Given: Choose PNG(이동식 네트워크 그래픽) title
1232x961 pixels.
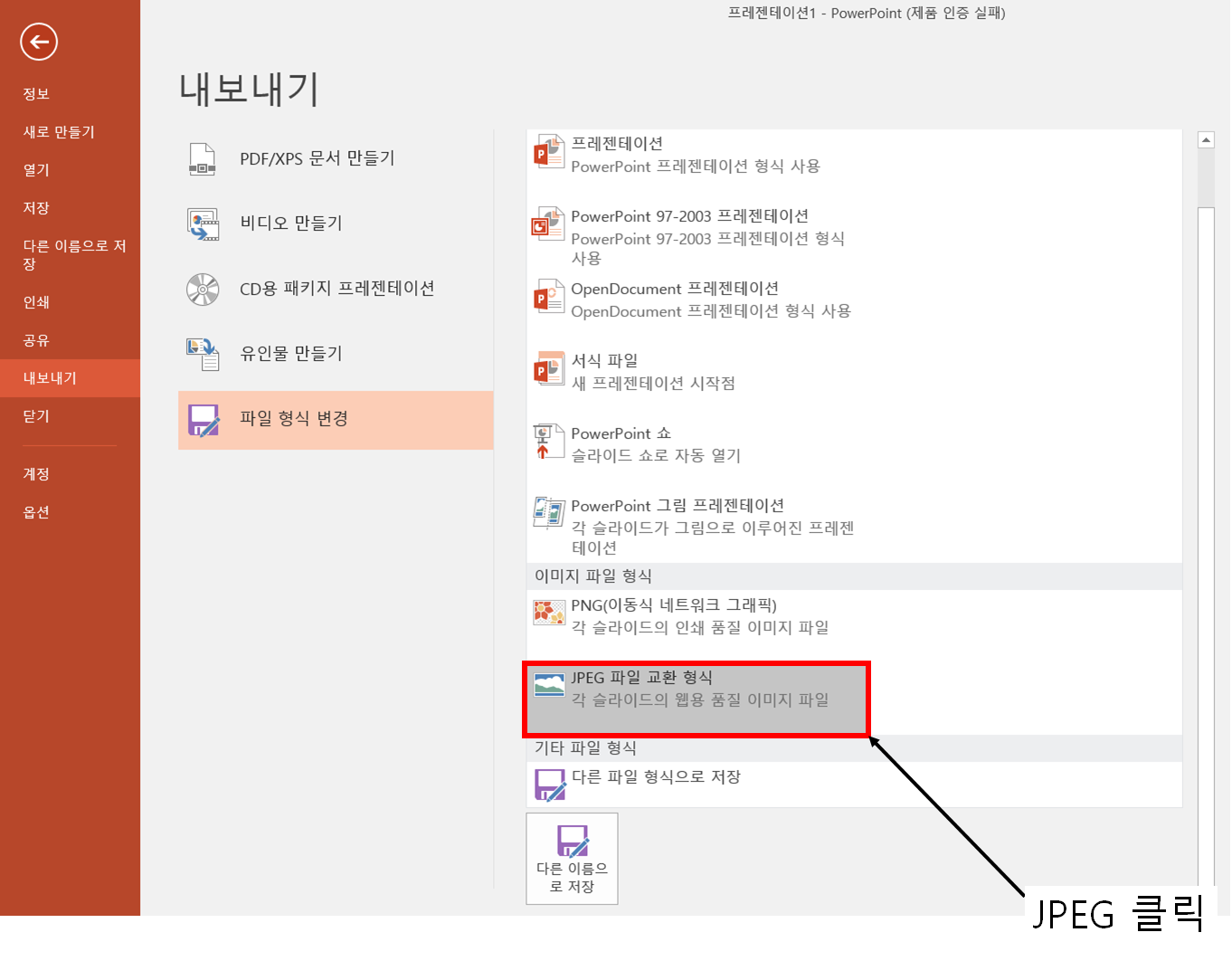Looking at the screenshot, I should [674, 605].
